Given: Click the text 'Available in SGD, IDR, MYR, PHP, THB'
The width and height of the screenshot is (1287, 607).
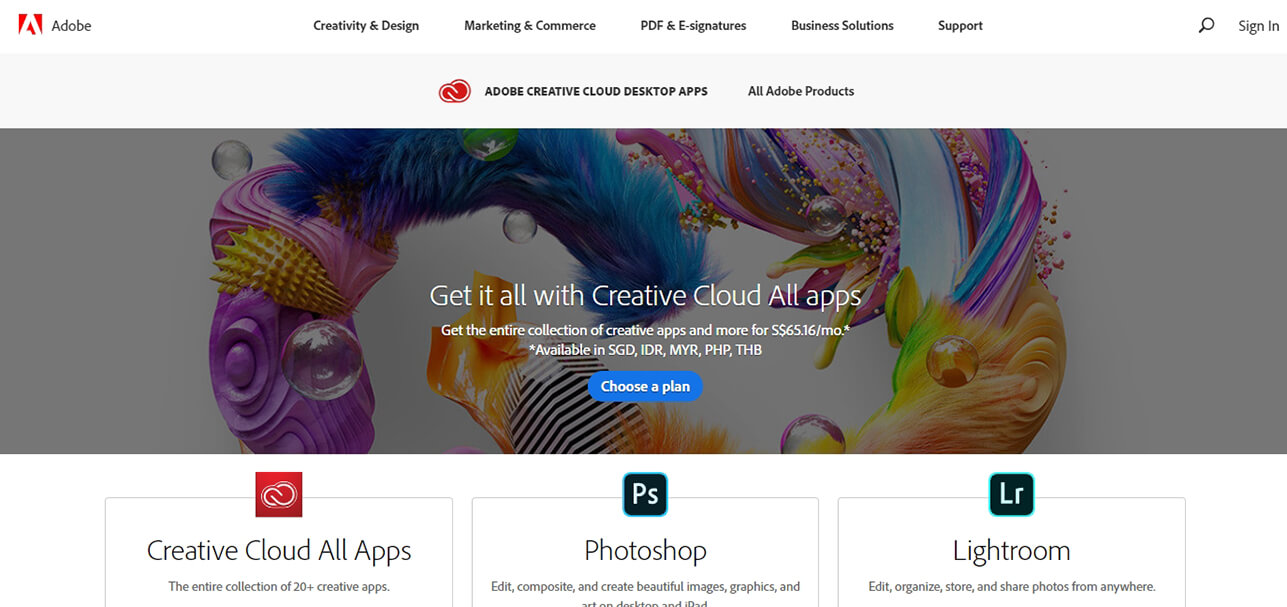Looking at the screenshot, I should coord(646,350).
